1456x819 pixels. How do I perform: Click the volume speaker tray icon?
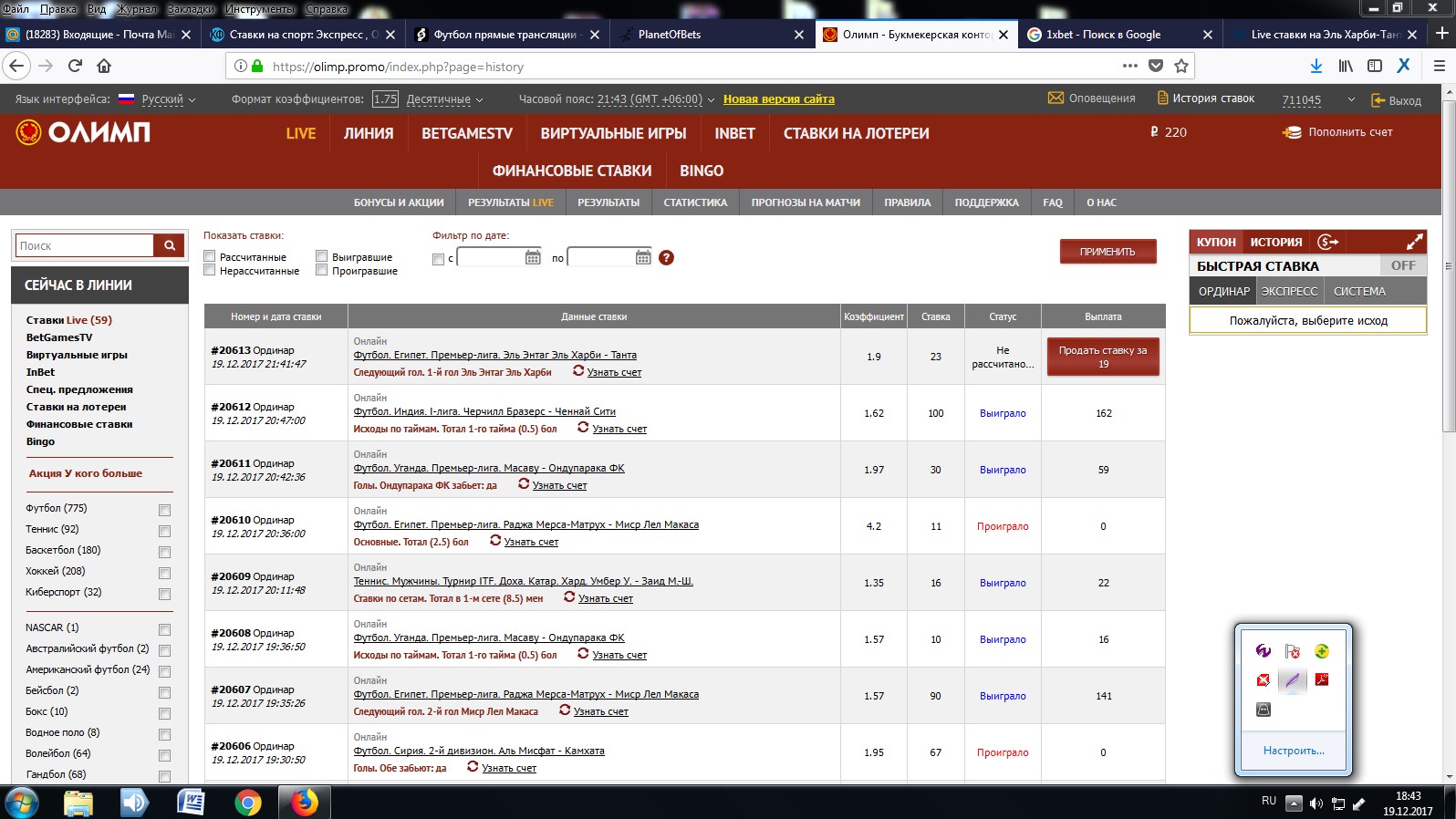1316,803
